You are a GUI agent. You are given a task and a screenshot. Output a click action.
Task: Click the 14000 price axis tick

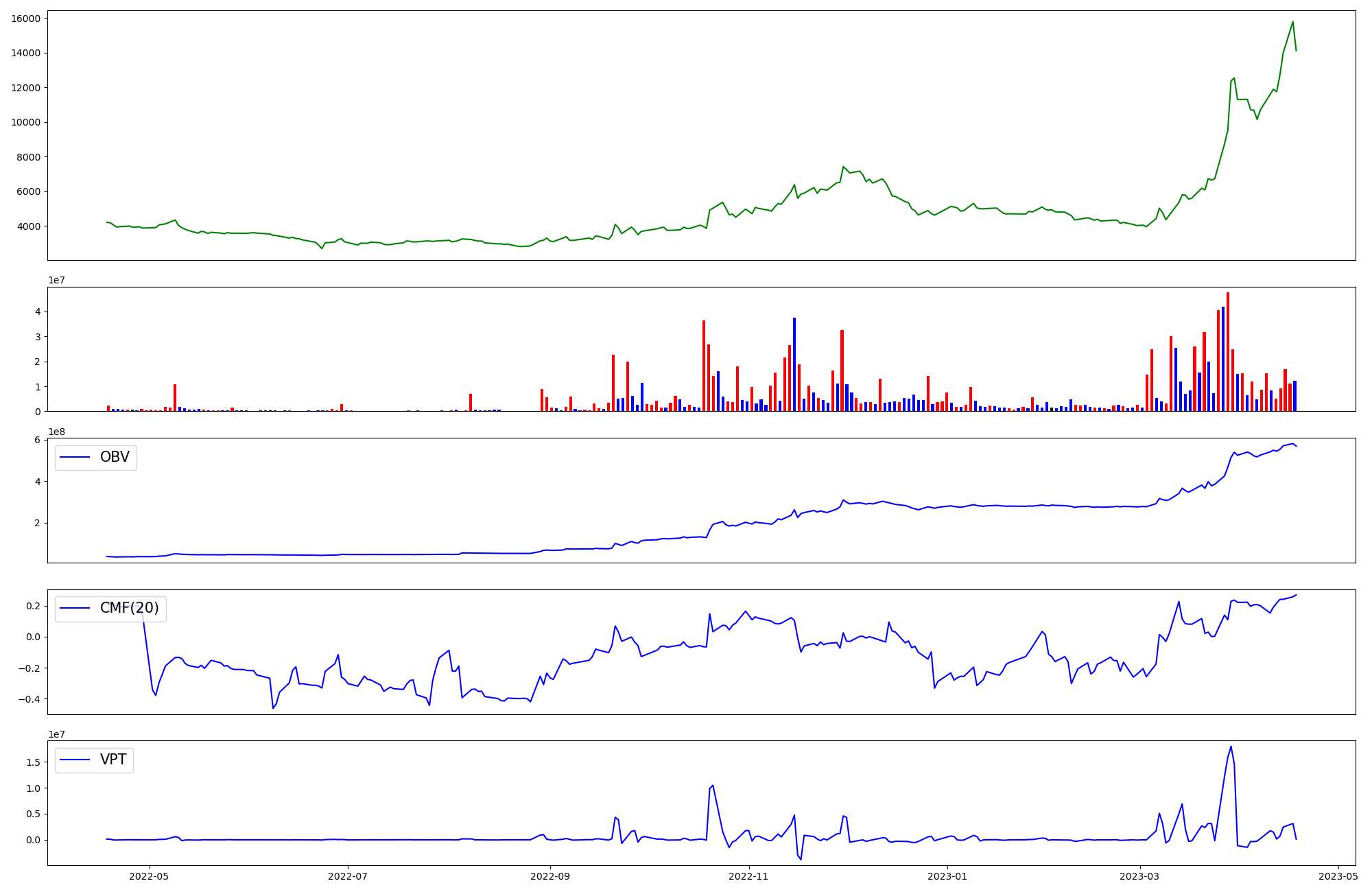pyautogui.click(x=27, y=53)
